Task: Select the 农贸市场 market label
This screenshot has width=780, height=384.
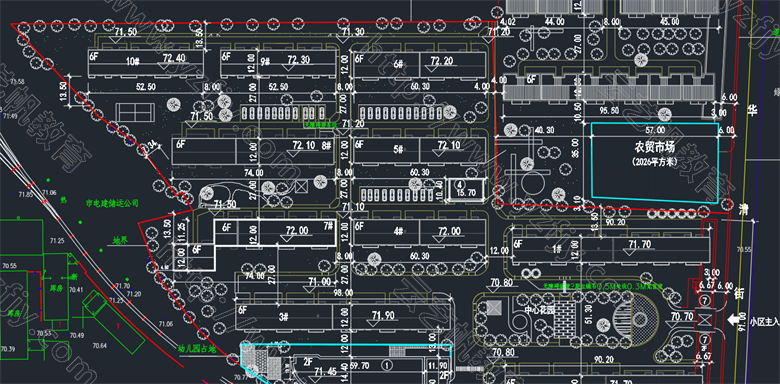Action: click(x=654, y=147)
